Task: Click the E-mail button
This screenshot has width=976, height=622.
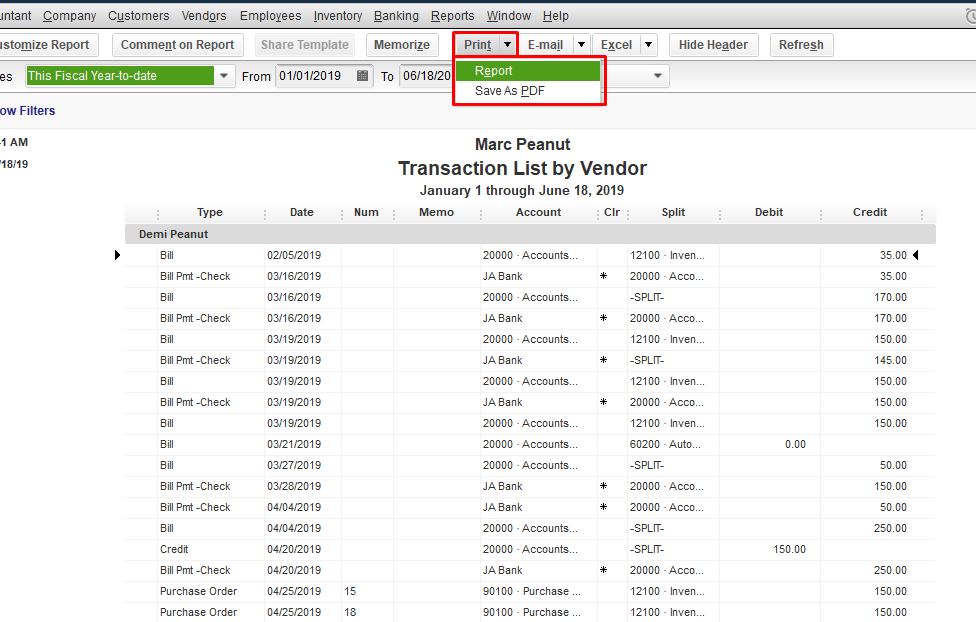Action: [x=545, y=45]
